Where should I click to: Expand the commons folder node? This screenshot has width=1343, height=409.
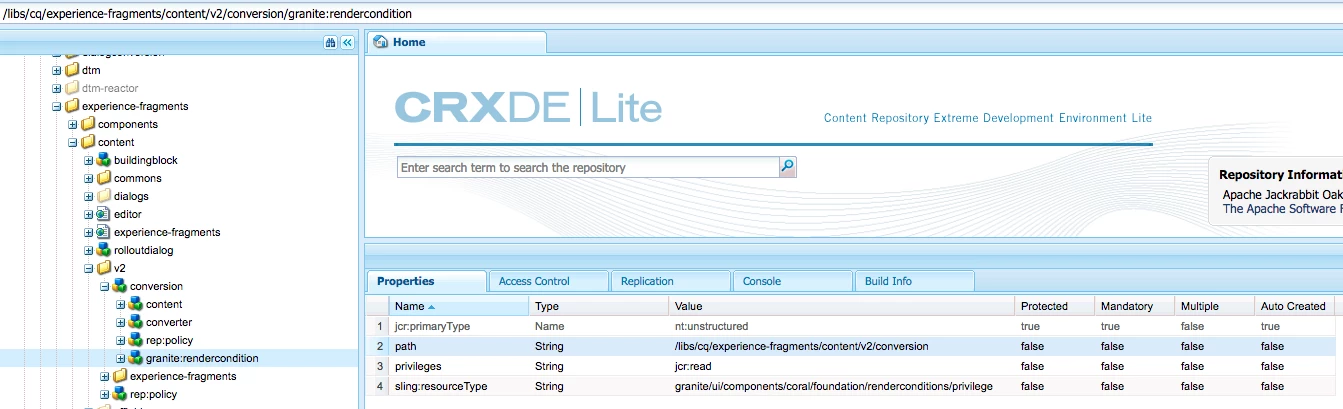coord(89,178)
